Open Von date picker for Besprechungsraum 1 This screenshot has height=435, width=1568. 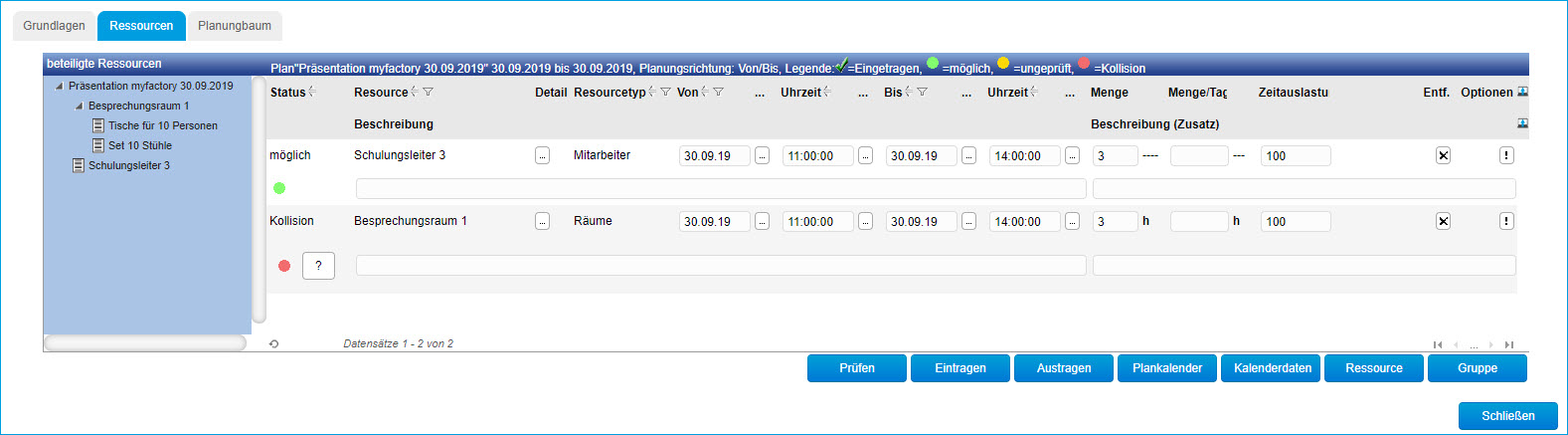tap(762, 221)
